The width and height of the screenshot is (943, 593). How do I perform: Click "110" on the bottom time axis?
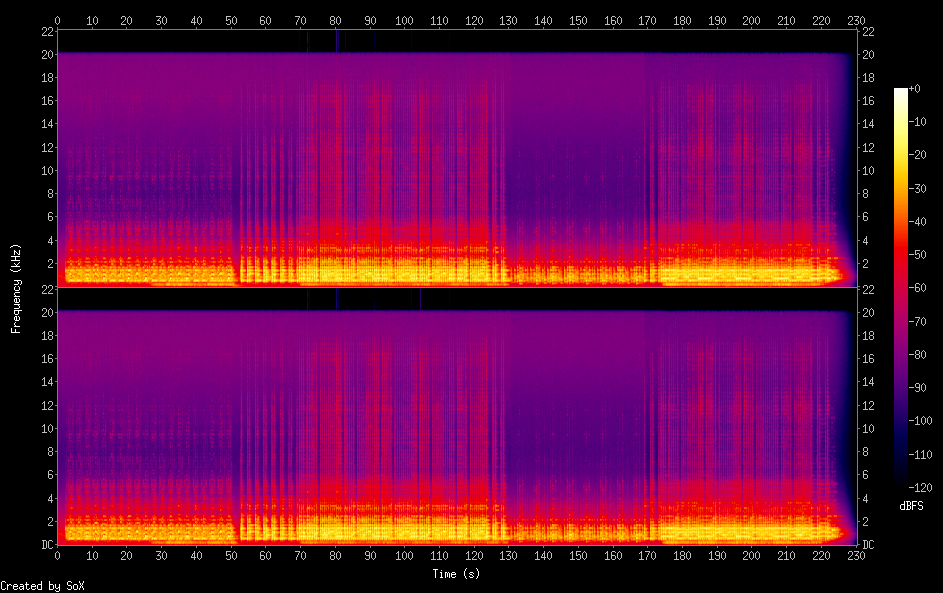[x=439, y=556]
